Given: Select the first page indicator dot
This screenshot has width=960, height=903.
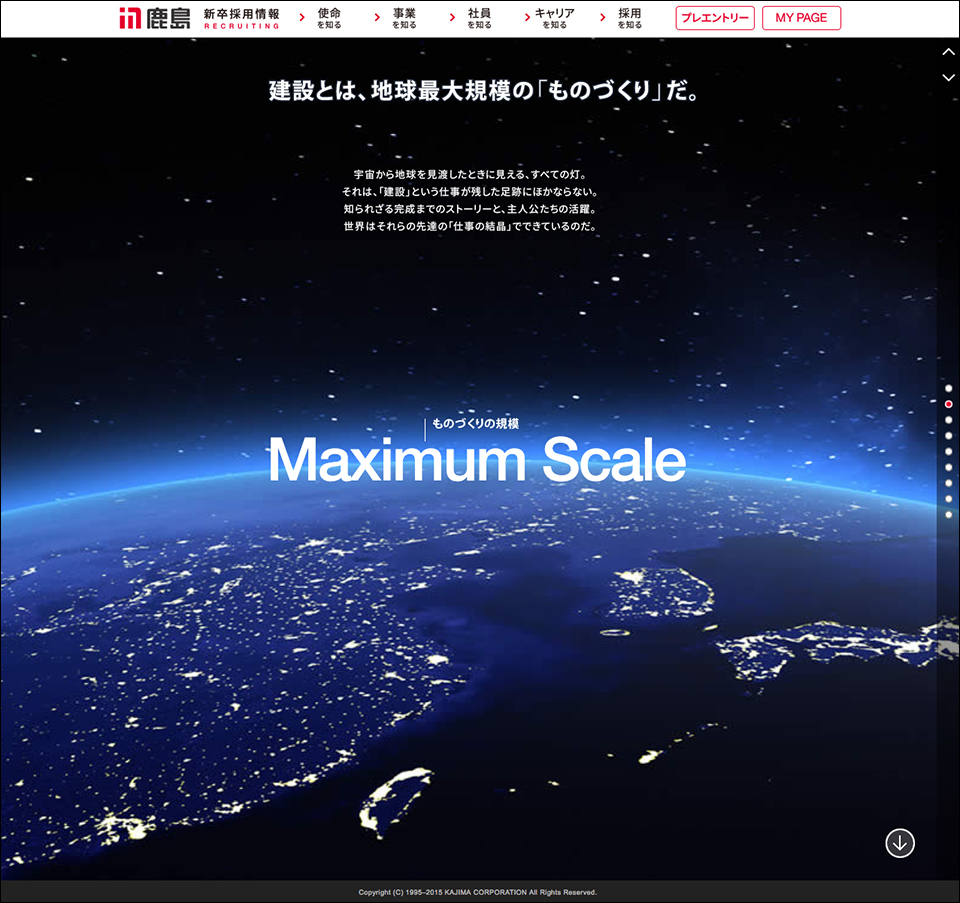Looking at the screenshot, I should (x=948, y=388).
